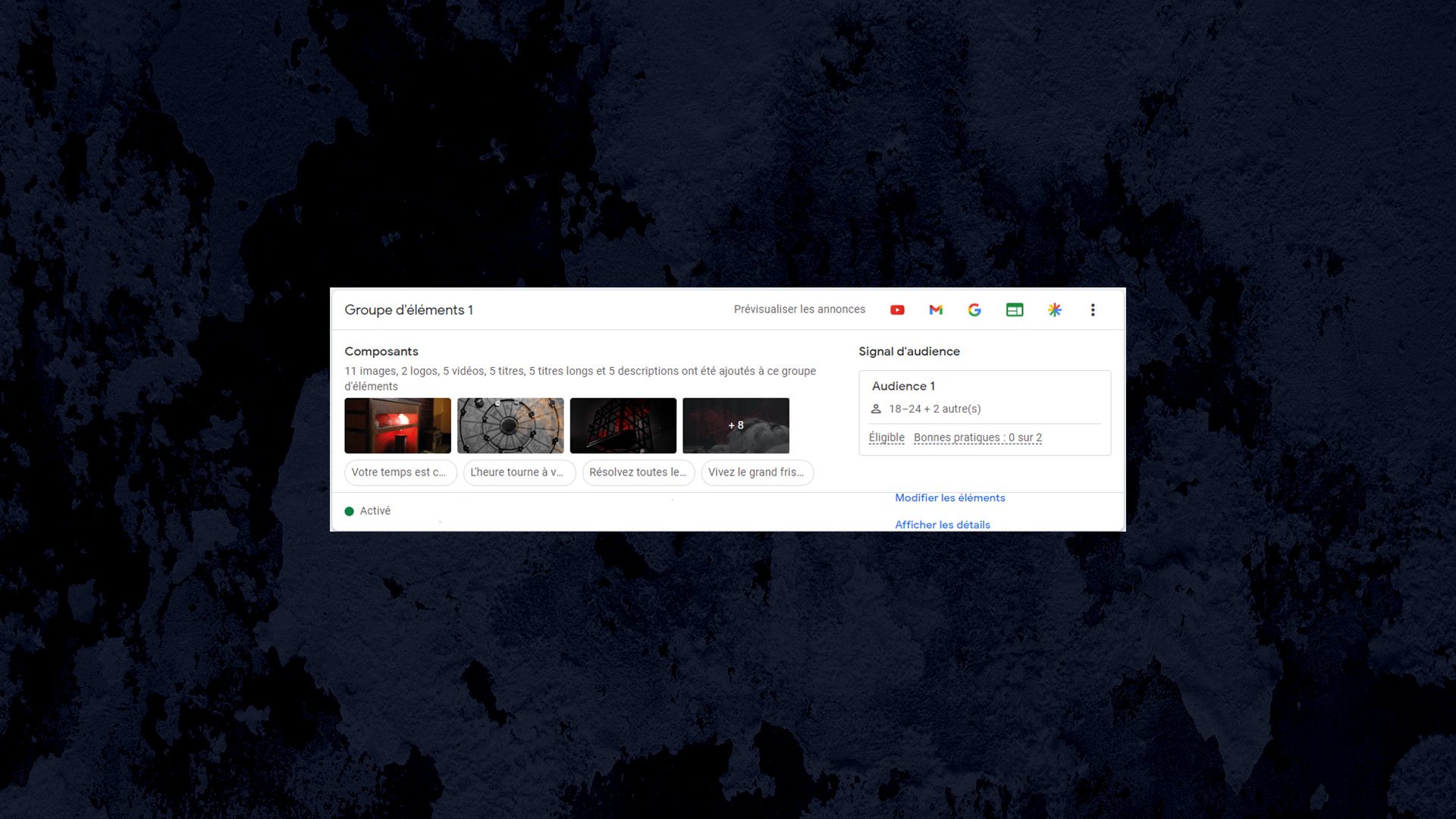Image resolution: width=1456 pixels, height=819 pixels.
Task: Click the Audience 1 card title
Action: click(903, 386)
